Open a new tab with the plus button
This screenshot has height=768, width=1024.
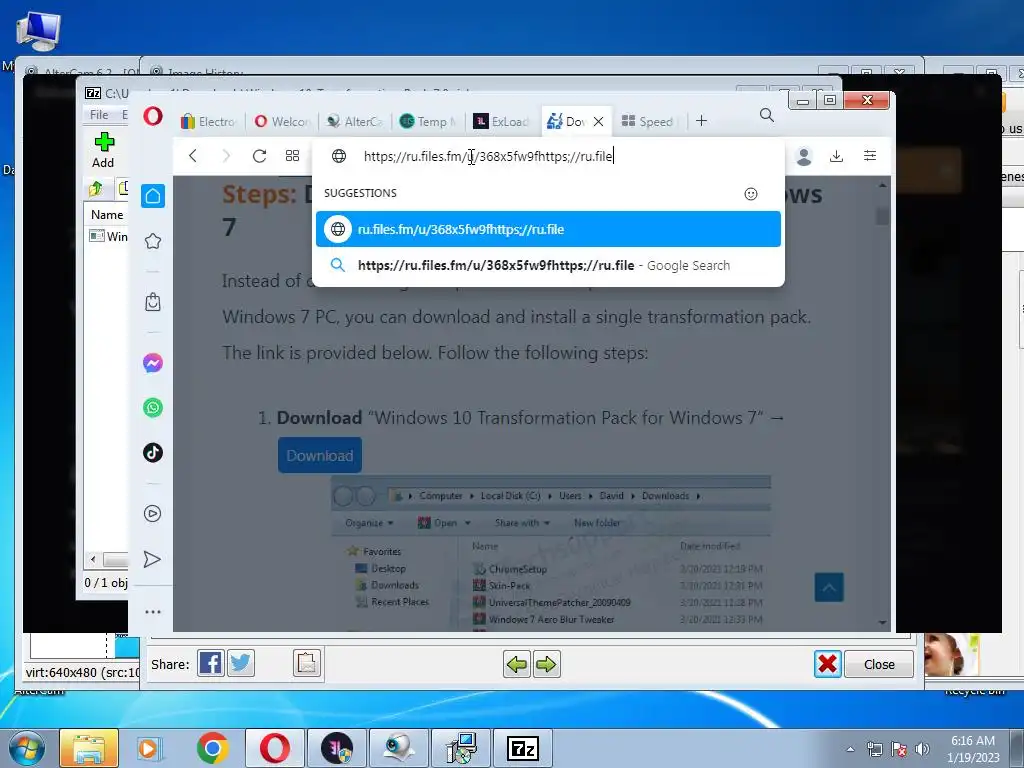[x=701, y=121]
